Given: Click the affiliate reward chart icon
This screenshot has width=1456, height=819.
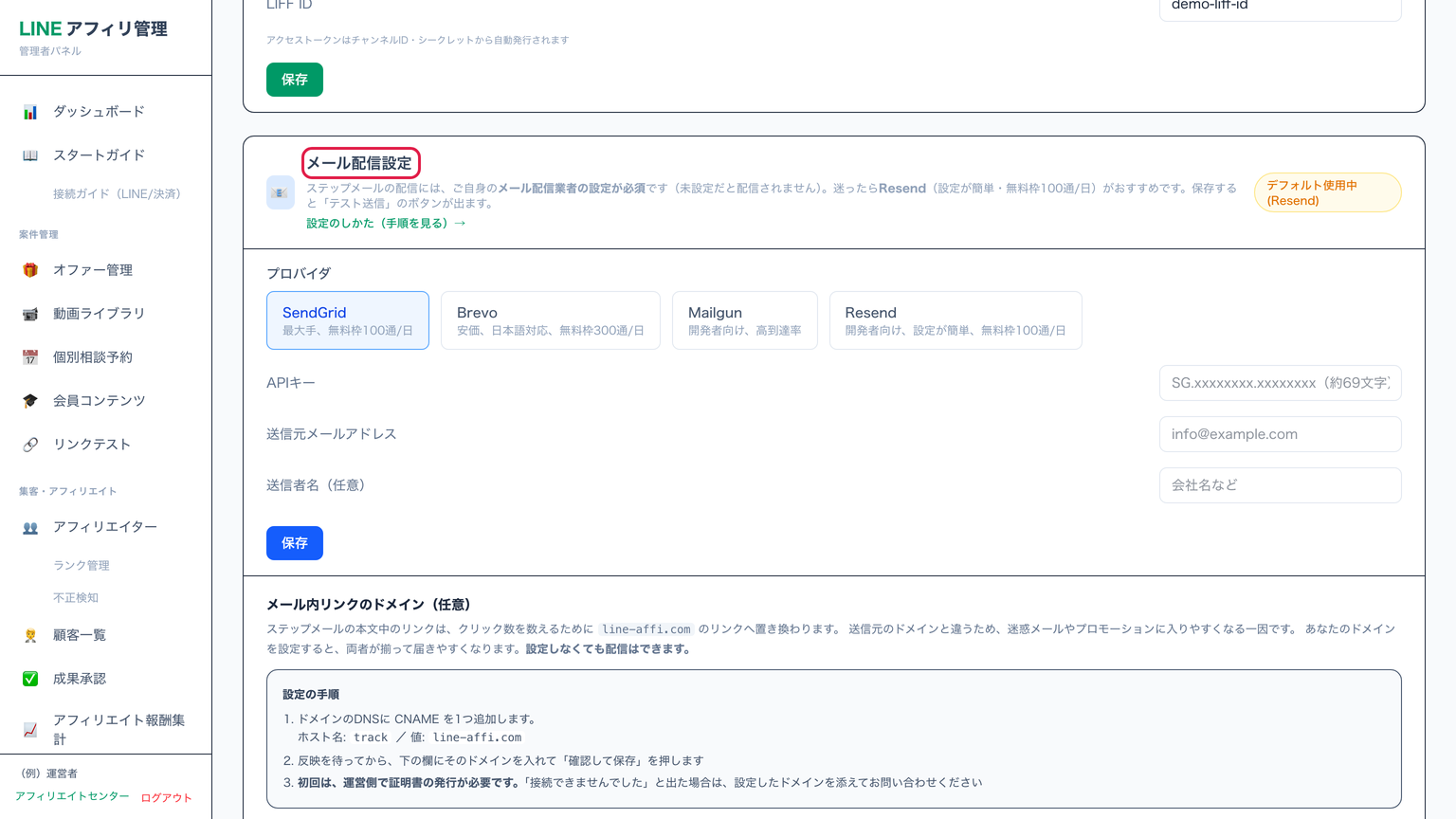Looking at the screenshot, I should 30,730.
